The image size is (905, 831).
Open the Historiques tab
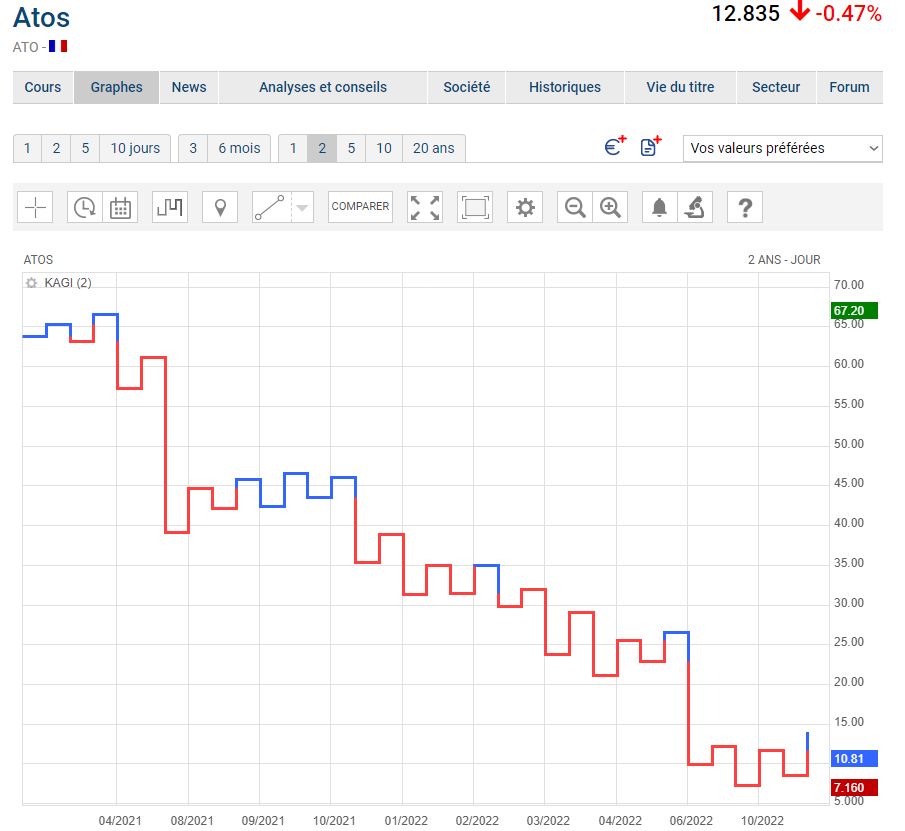564,87
